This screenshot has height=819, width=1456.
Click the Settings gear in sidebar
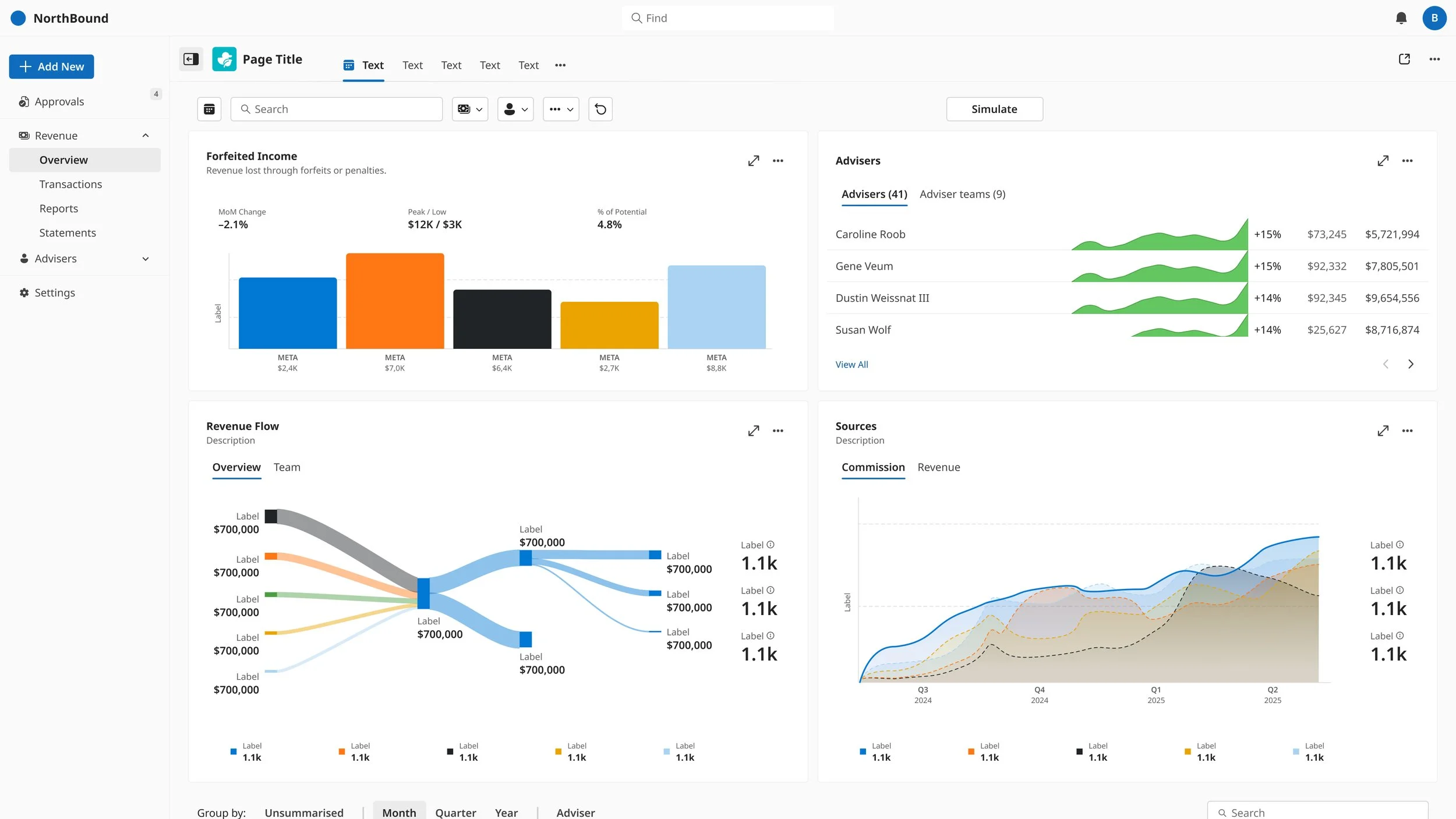coord(24,293)
